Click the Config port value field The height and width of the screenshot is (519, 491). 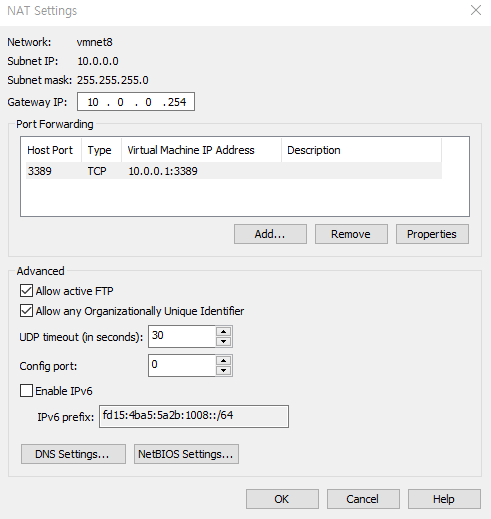[x=182, y=365]
